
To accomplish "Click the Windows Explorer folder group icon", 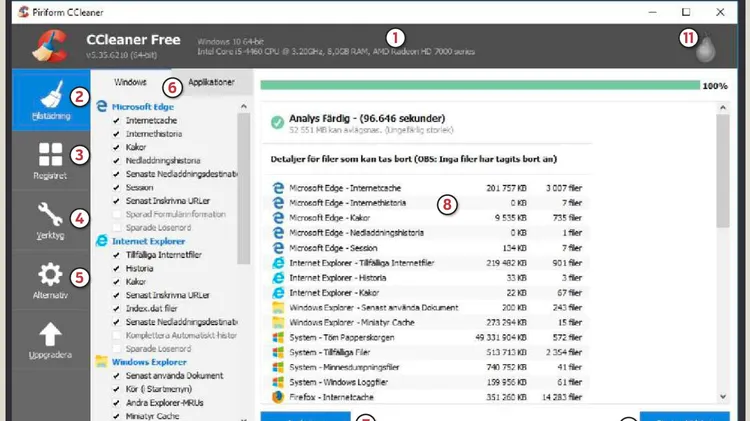I will [x=101, y=361].
